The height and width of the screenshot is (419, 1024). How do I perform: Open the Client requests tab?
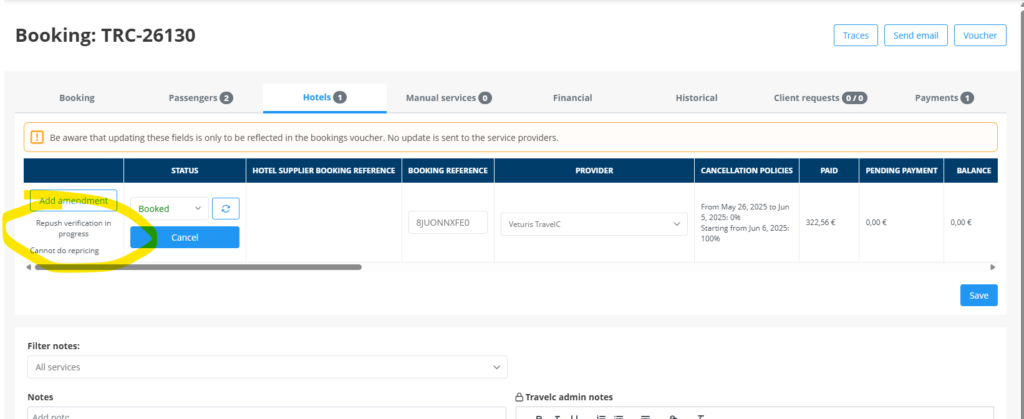click(x=819, y=98)
